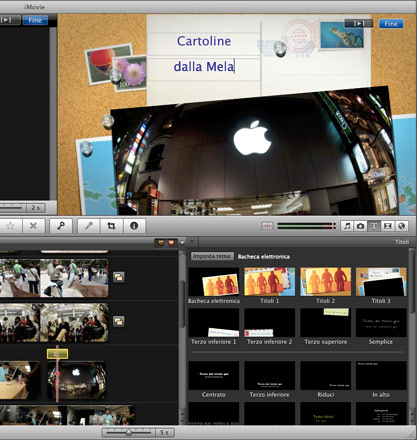Click the project scrollbar up arrow
The image size is (417, 440).
182,414
